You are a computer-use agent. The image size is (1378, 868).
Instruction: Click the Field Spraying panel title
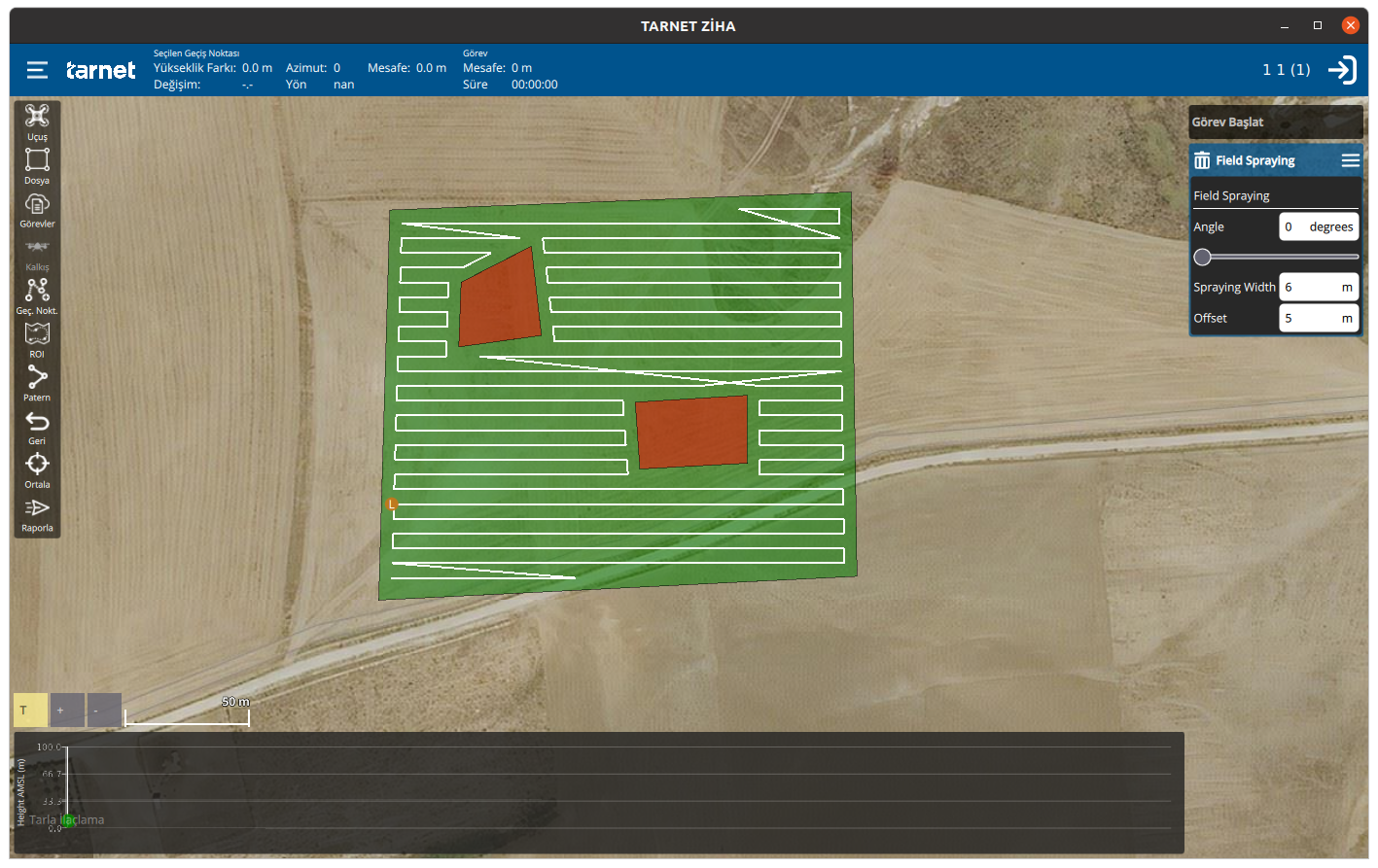[x=1254, y=160]
